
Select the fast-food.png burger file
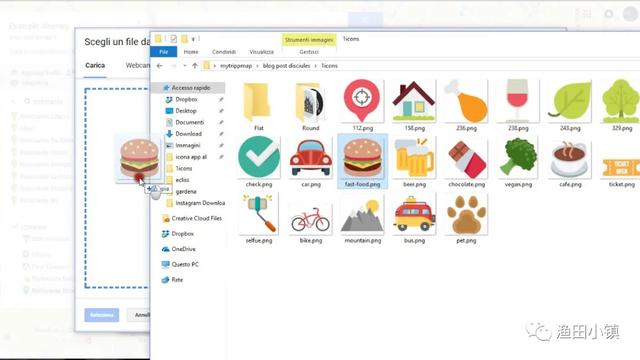tap(362, 161)
